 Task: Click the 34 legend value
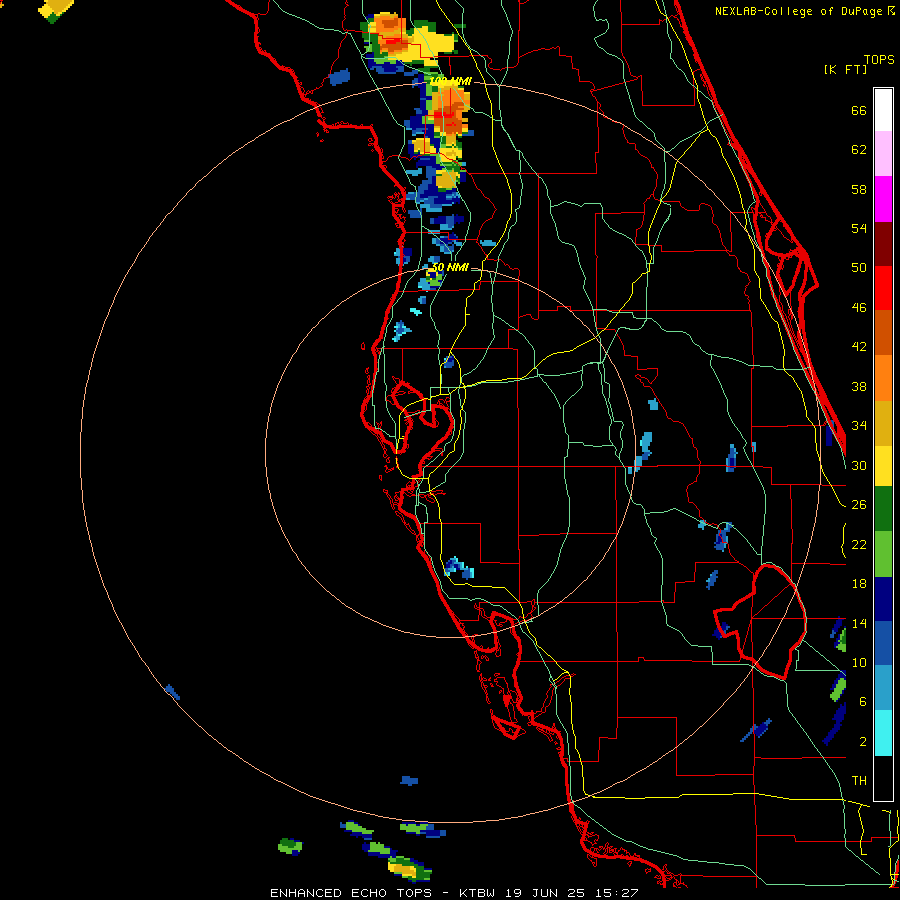859,425
